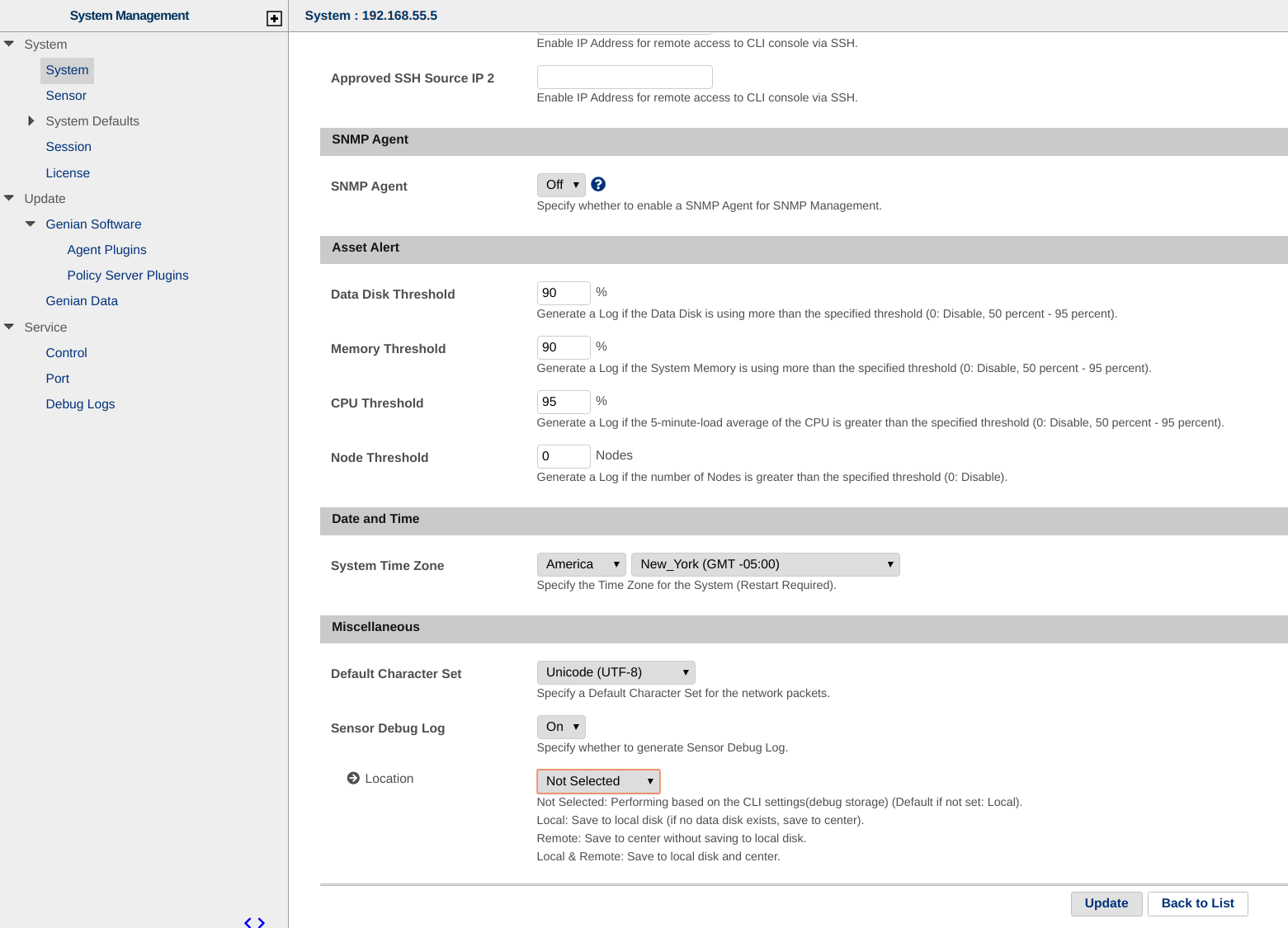Open the Location Not Selected dropdown

tap(598, 781)
